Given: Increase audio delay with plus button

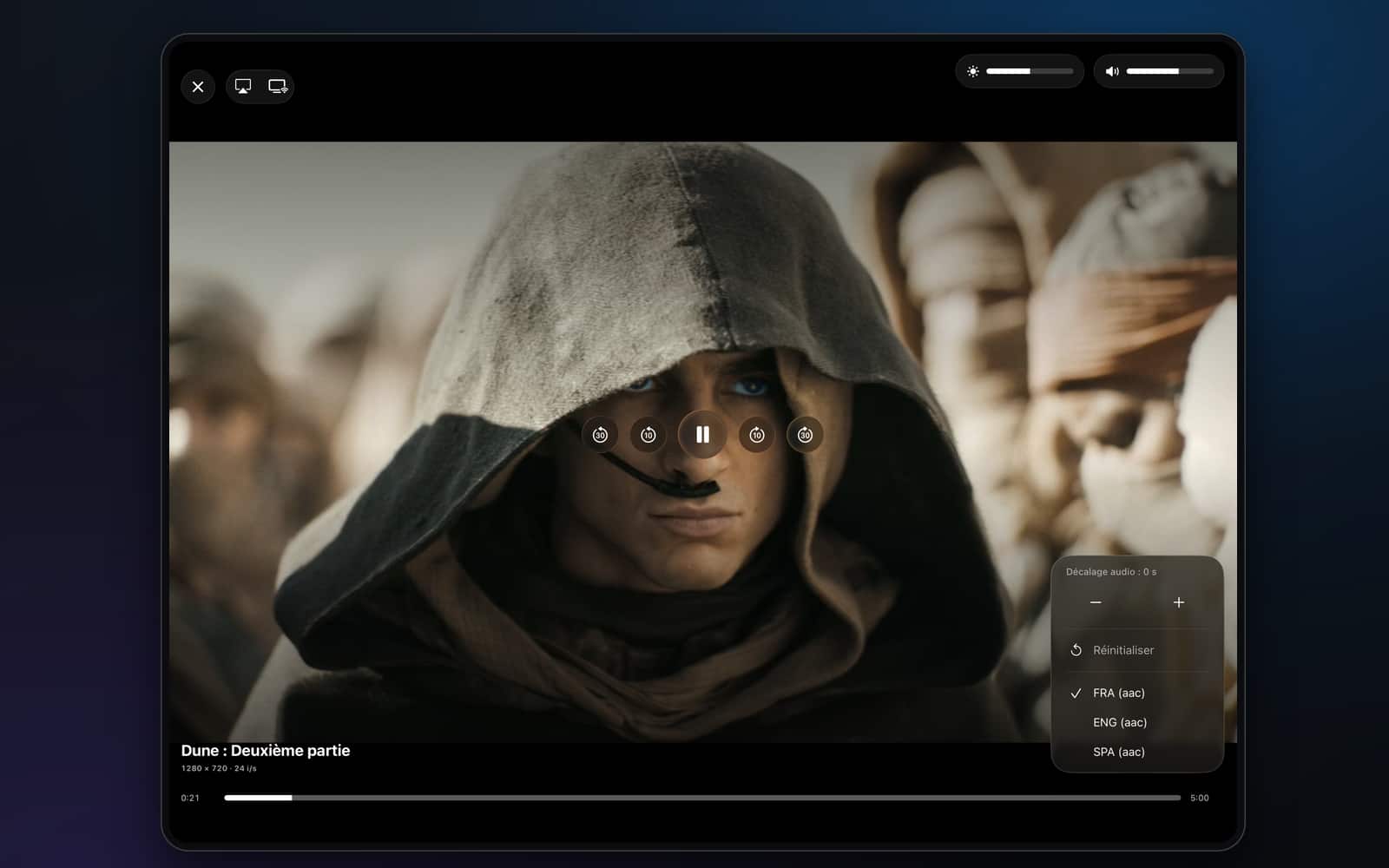Looking at the screenshot, I should [1179, 602].
